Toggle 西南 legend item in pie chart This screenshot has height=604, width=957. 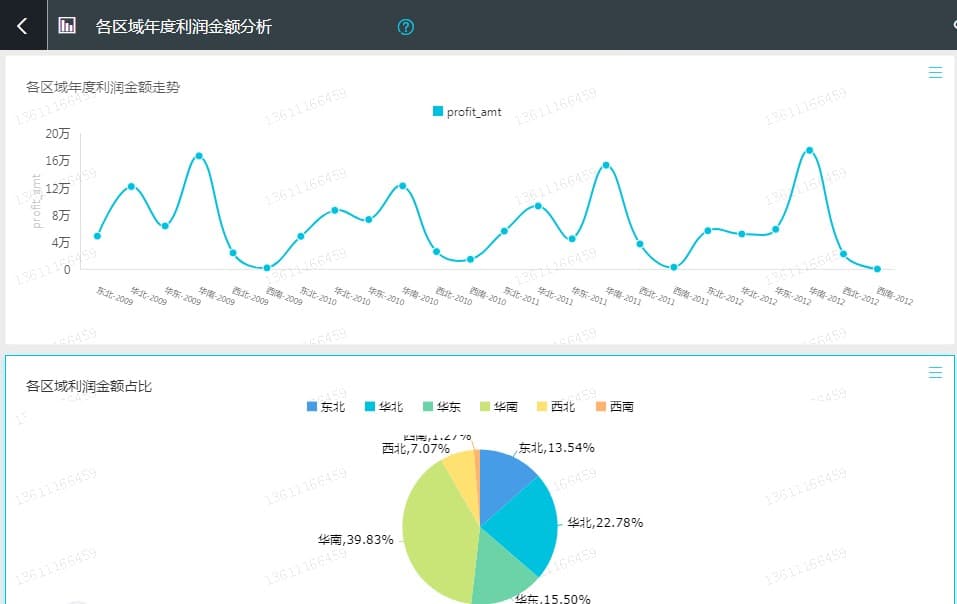coord(614,406)
